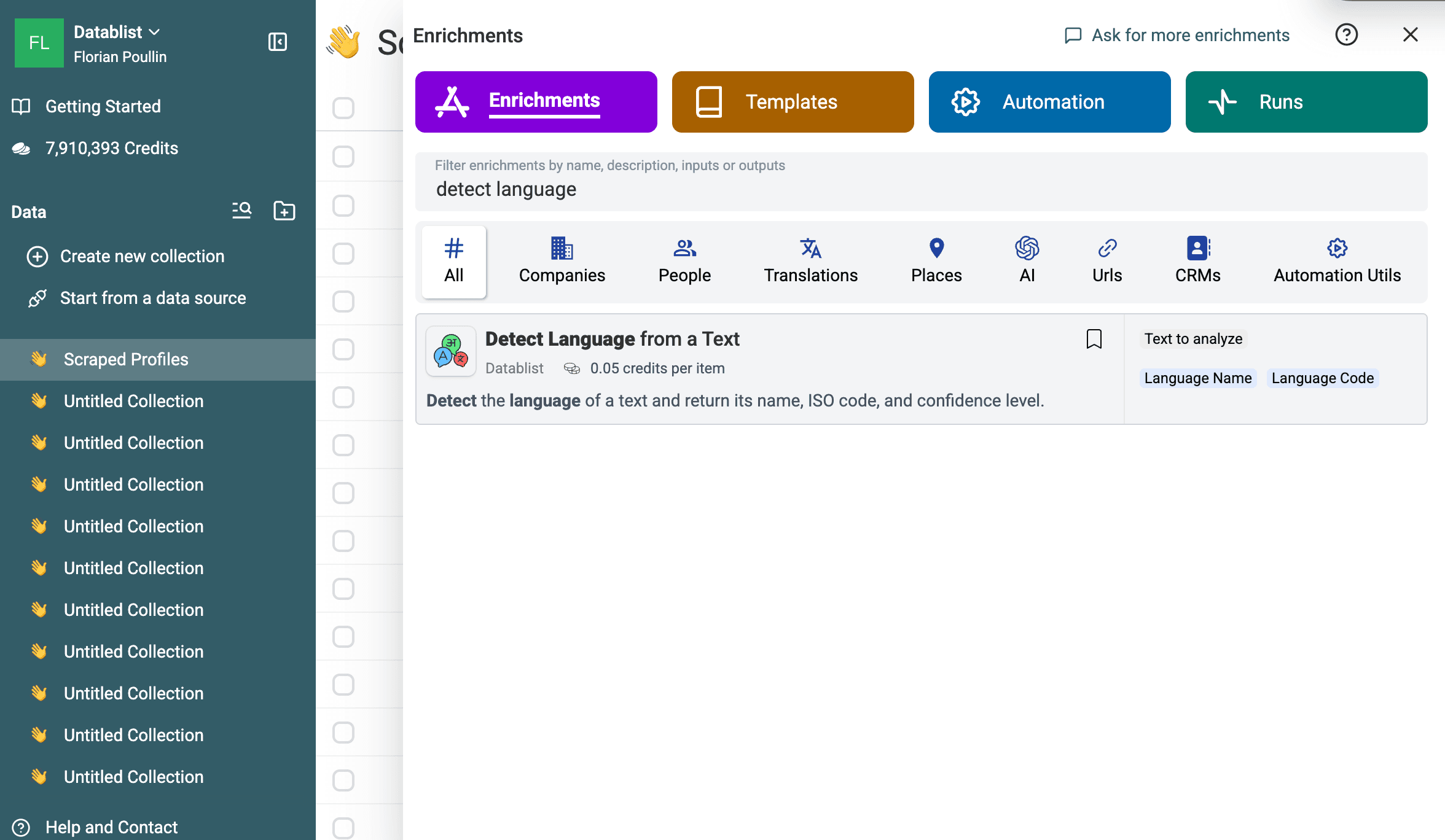Click the Text to analyze input tag
Screen dimensions: 1445x840
point(1193,339)
